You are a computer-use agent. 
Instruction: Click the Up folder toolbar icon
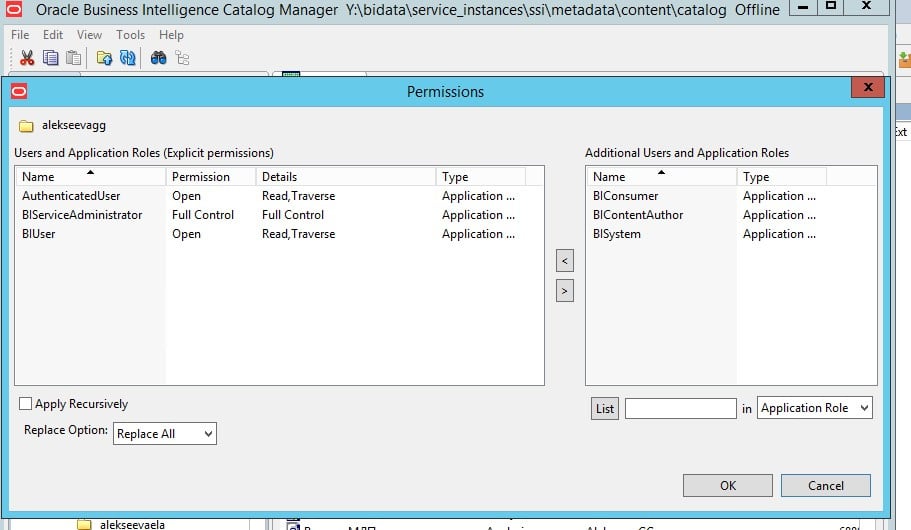click(x=104, y=58)
